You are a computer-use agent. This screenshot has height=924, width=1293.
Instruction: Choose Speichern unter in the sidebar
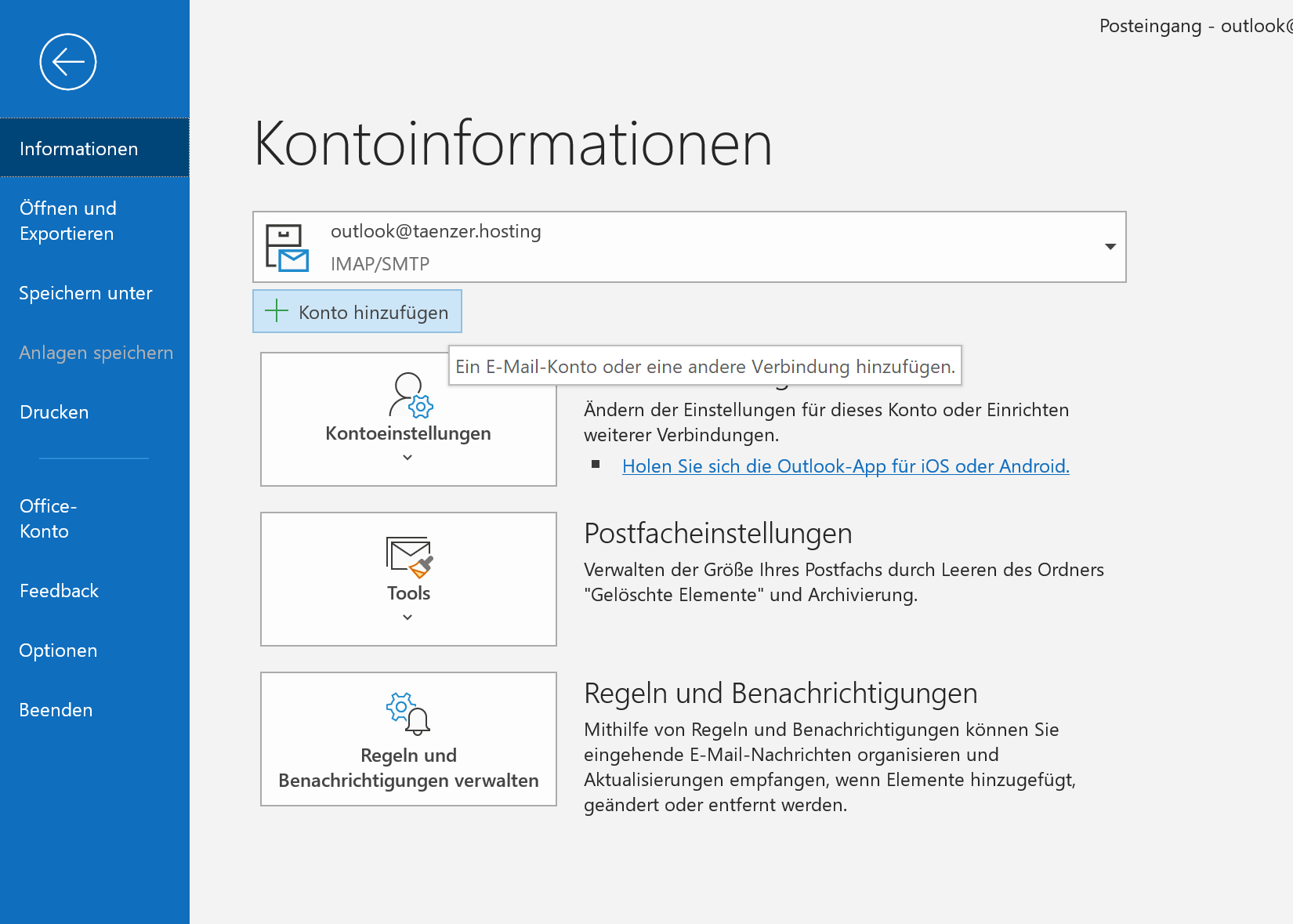point(85,293)
